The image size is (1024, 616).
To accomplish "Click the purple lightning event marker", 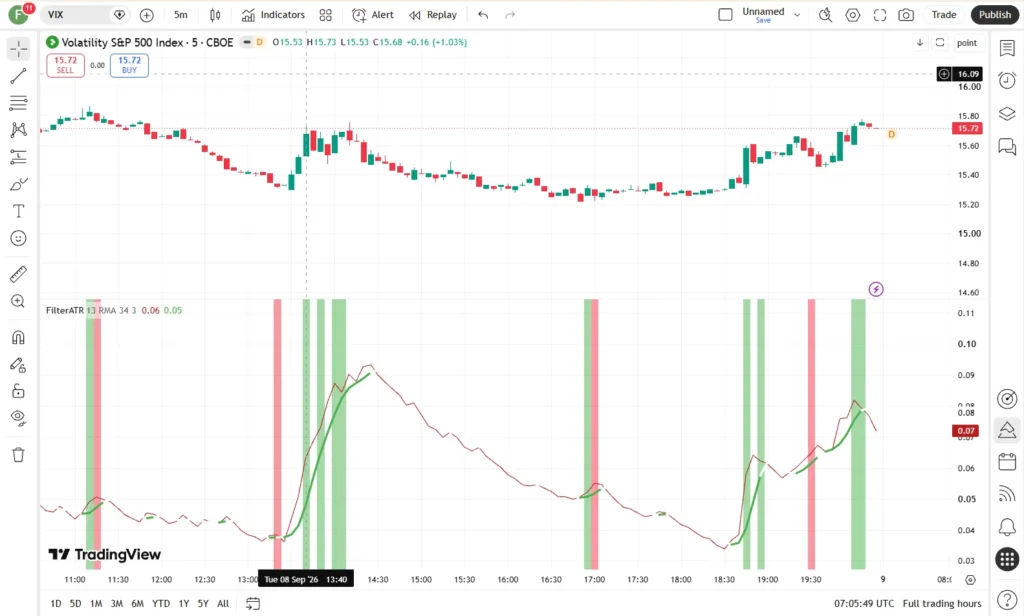I will click(x=876, y=289).
